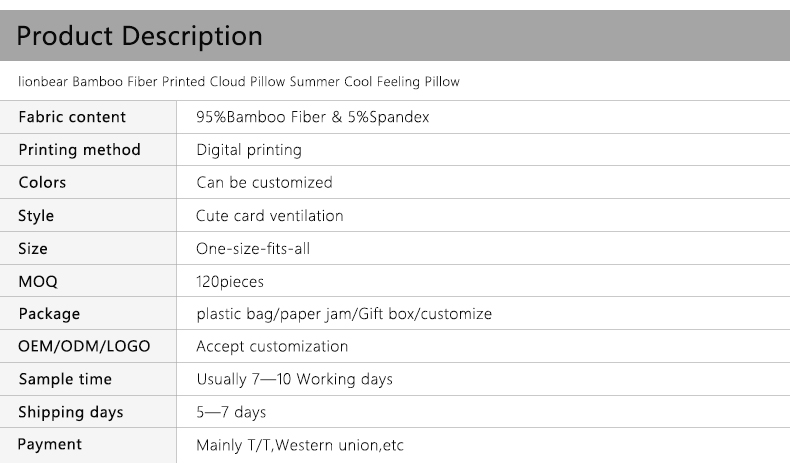Click the Can be customized text

tap(264, 183)
